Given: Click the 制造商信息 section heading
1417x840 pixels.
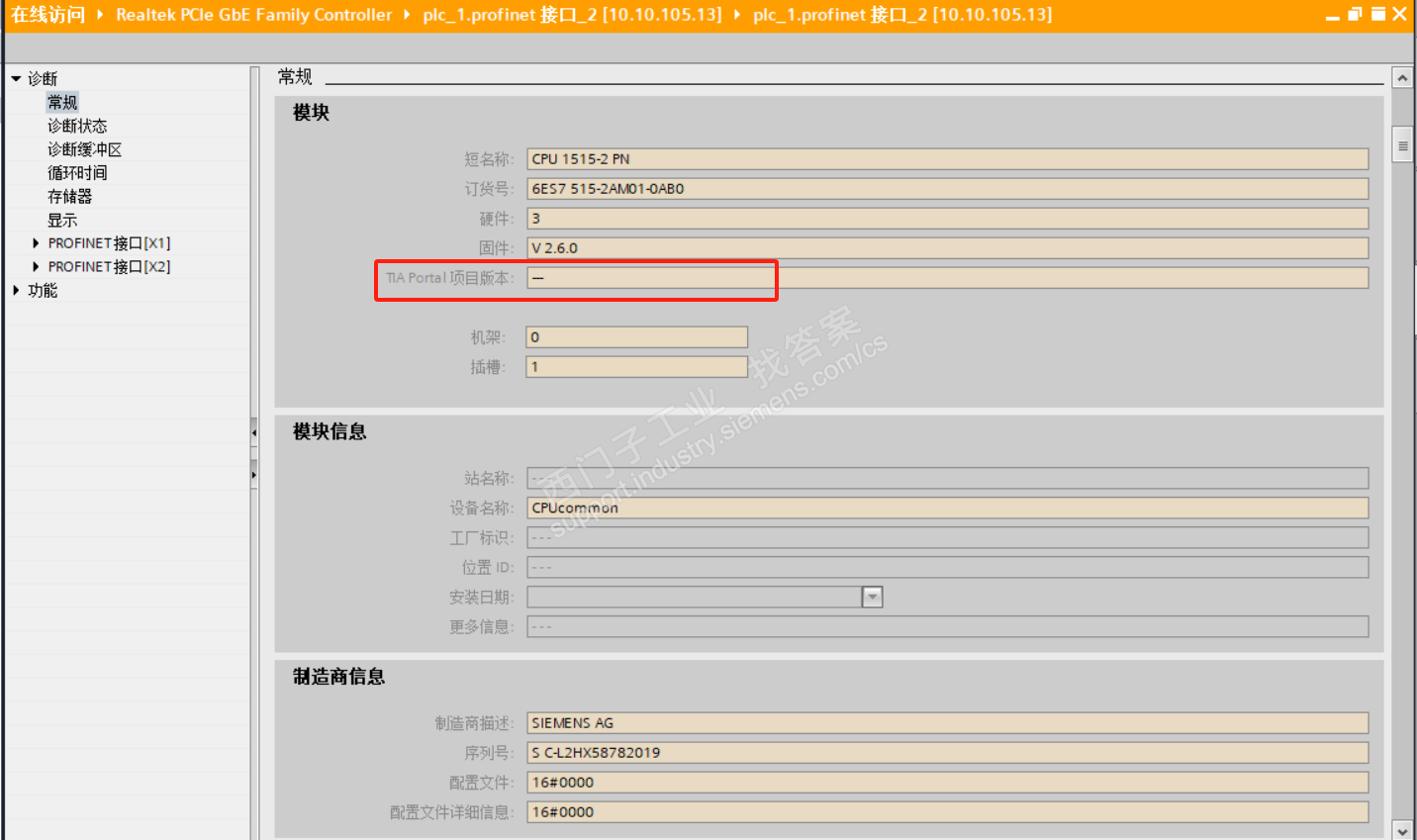Looking at the screenshot, I should (x=338, y=677).
